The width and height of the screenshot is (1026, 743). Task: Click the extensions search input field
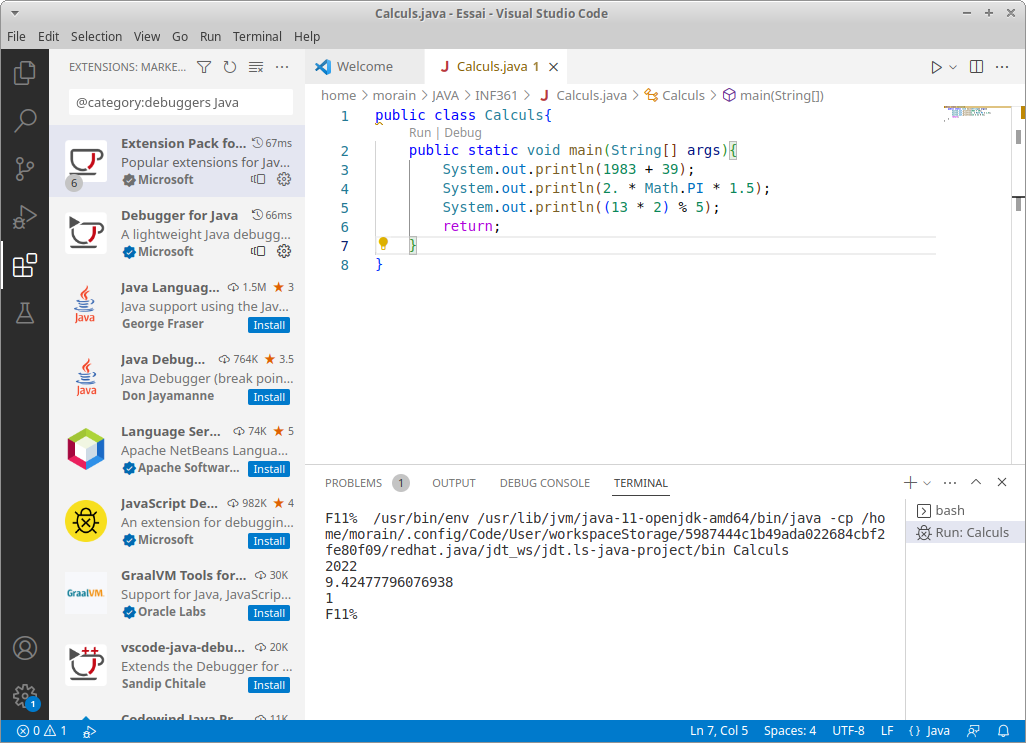click(x=181, y=102)
